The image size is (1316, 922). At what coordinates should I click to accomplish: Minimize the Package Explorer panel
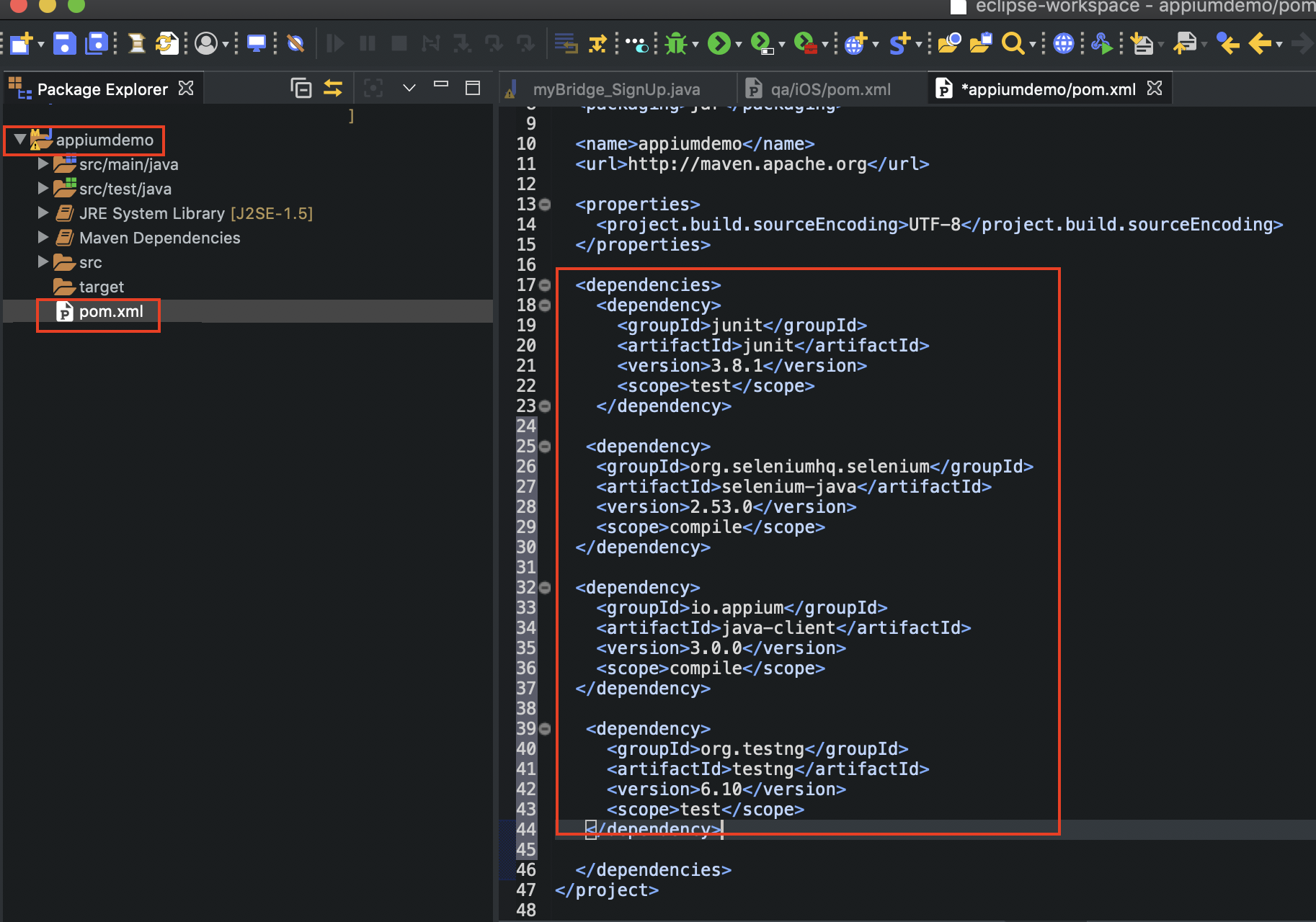[441, 85]
